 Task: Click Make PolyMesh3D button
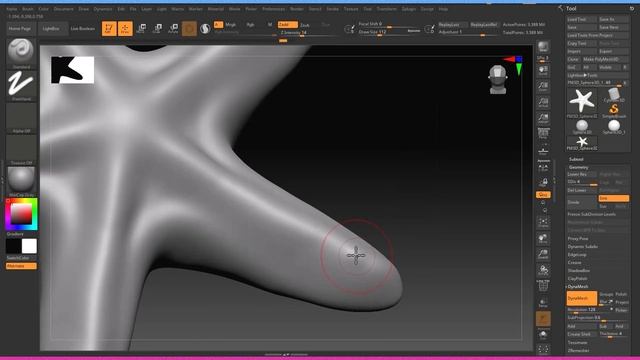(605, 59)
